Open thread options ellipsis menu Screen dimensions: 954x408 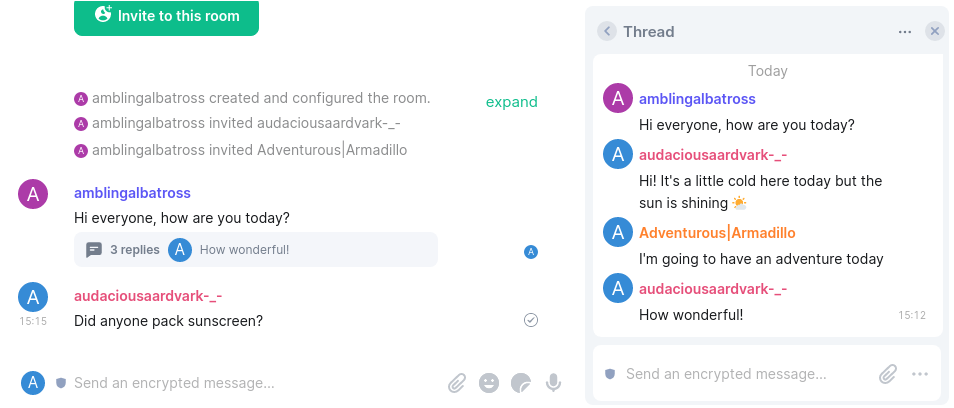point(905,32)
